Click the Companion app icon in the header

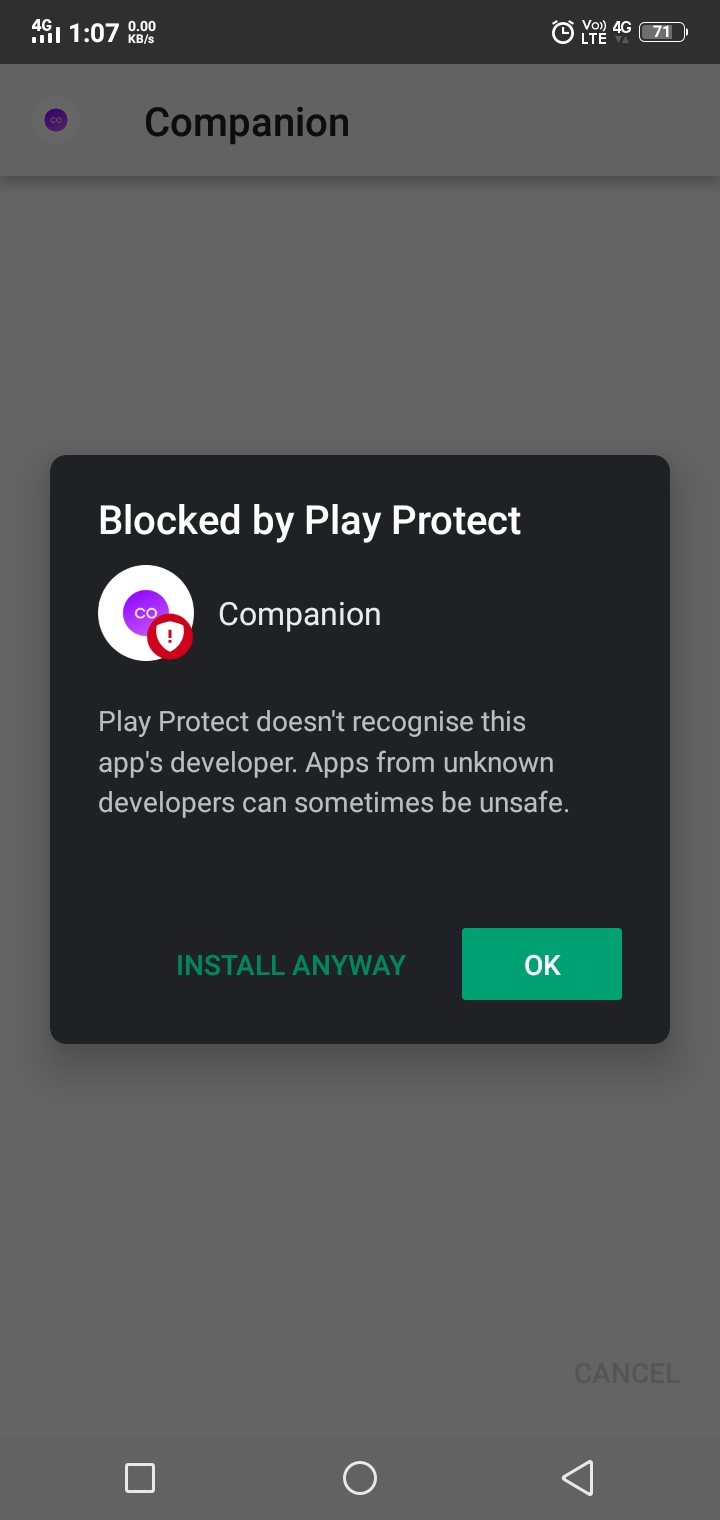(55, 119)
